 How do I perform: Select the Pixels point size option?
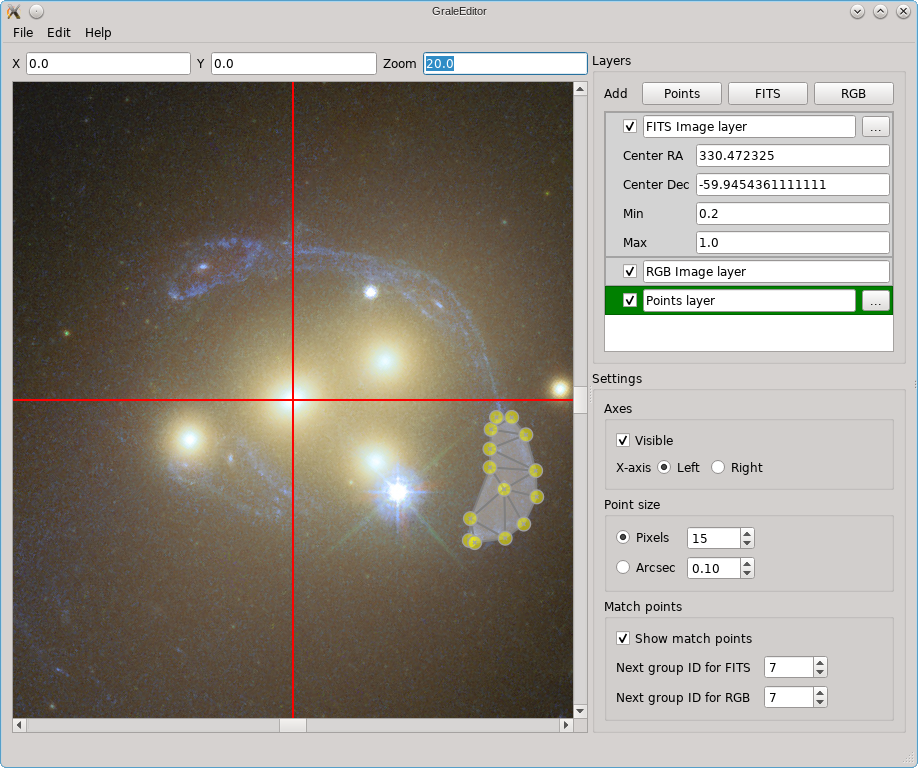(623, 537)
